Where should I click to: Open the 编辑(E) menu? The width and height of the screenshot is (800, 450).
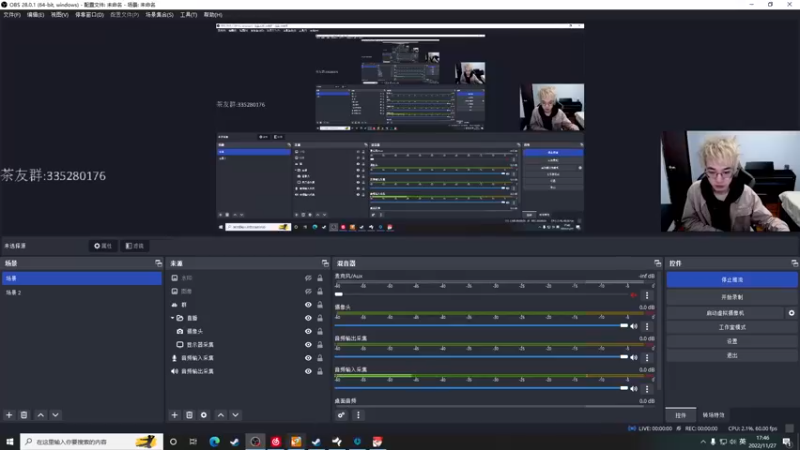35,15
